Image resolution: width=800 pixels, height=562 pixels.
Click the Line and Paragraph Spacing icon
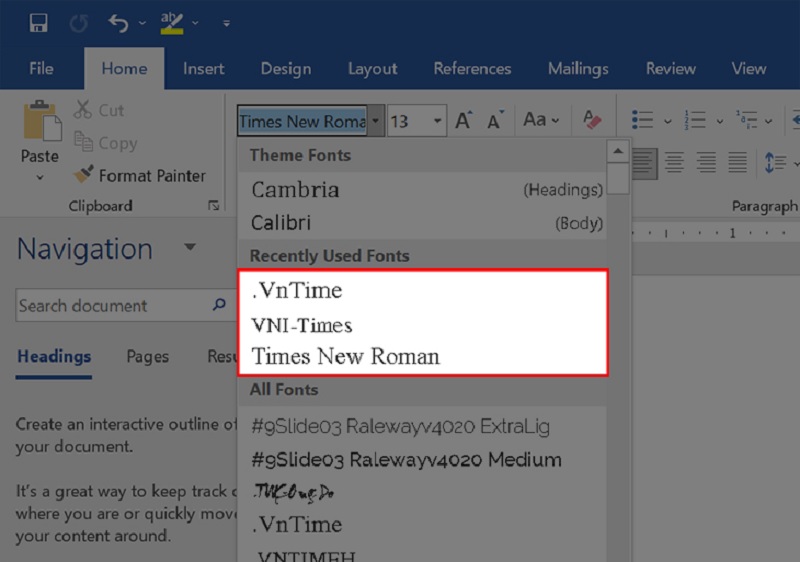775,163
